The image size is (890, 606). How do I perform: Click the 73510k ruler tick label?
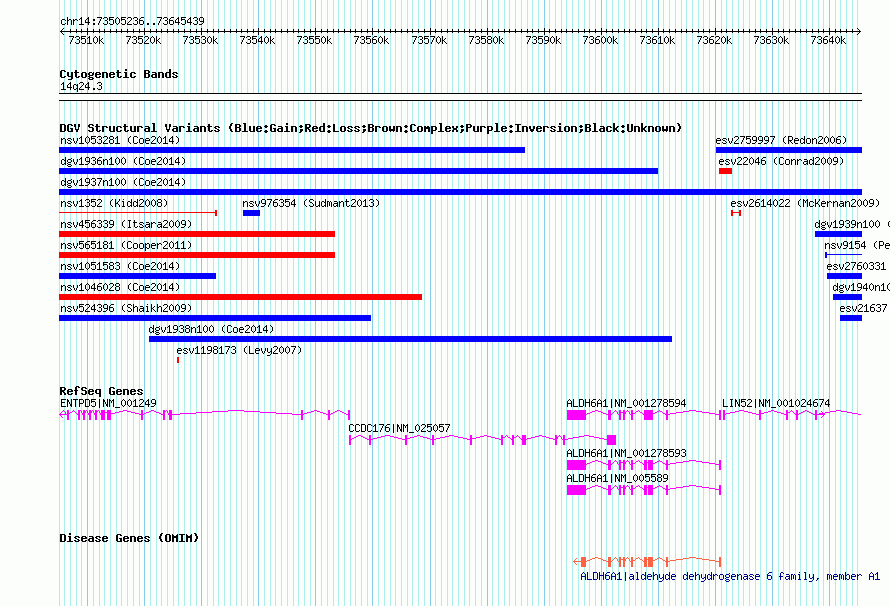[86, 40]
